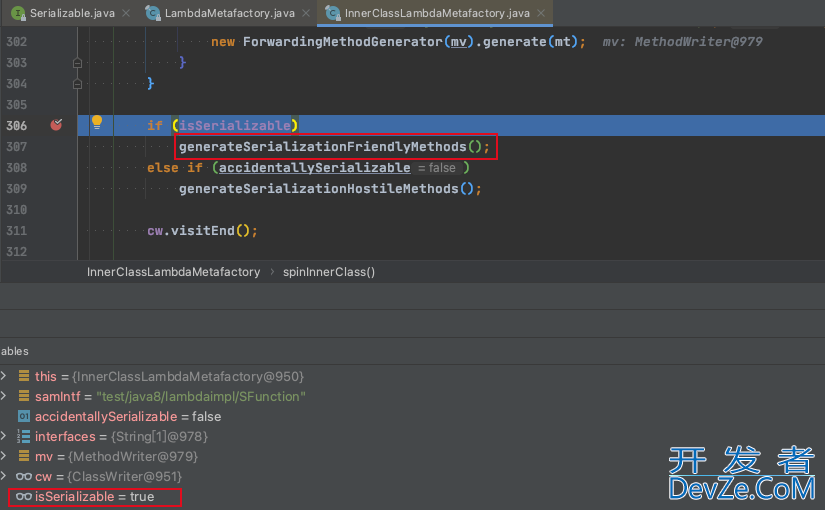Click the array icon beside interfaces
The image size is (825, 510).
point(24,436)
